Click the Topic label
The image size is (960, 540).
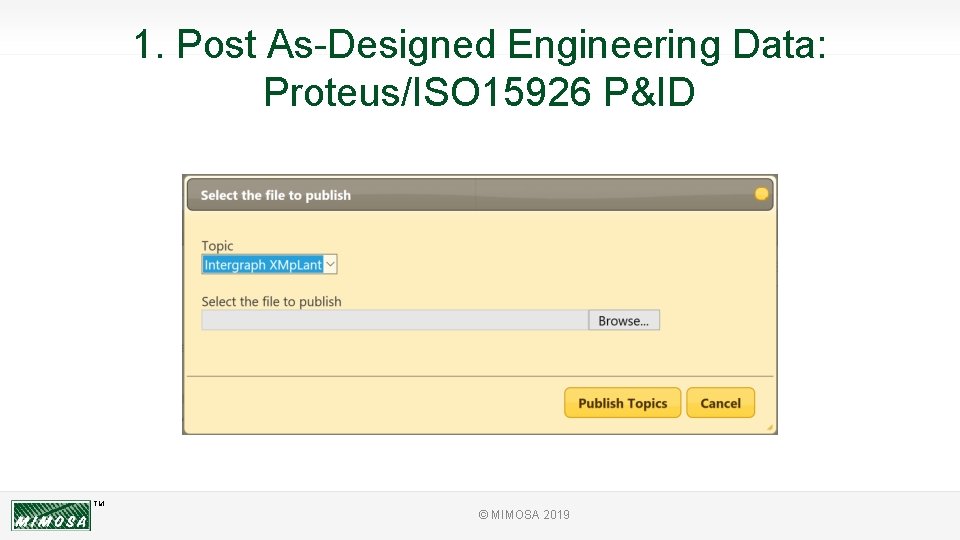click(x=217, y=246)
